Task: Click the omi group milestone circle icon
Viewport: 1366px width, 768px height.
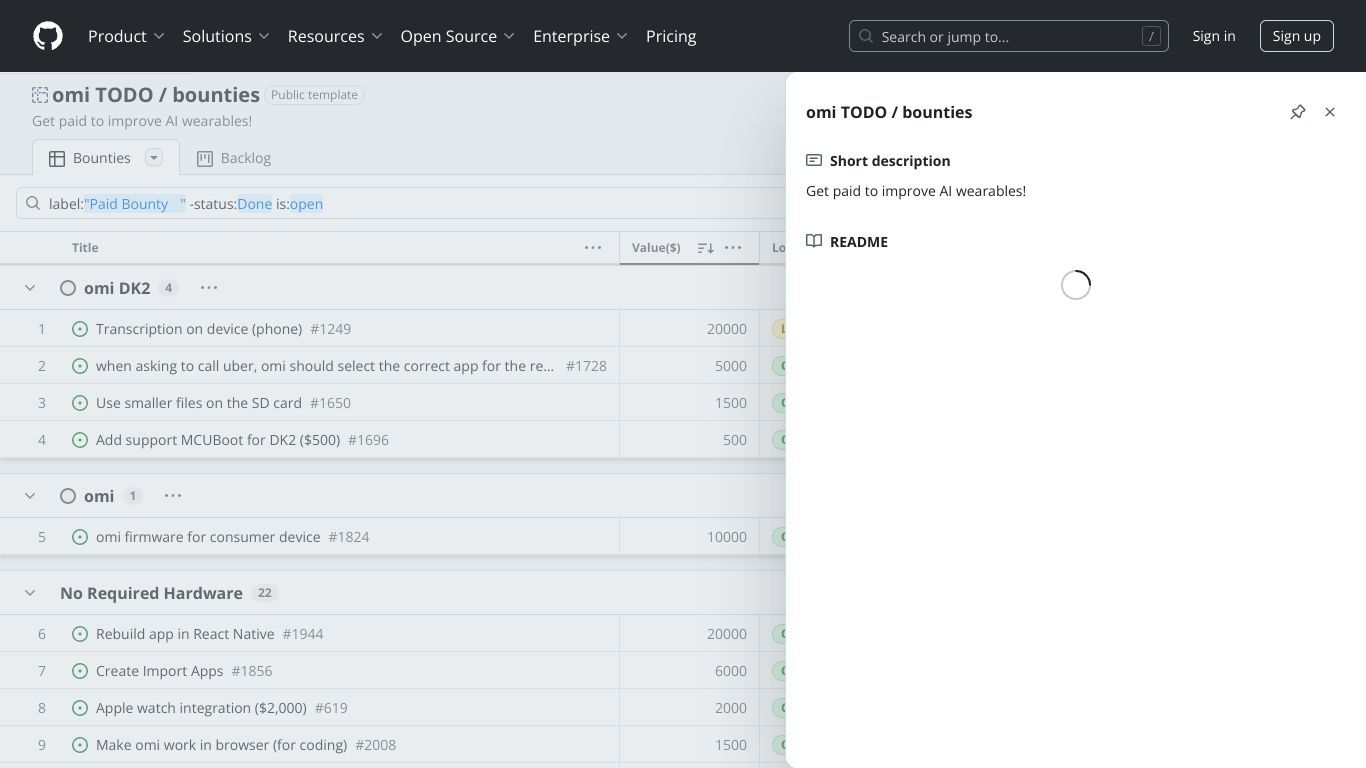Action: pyautogui.click(x=68, y=496)
